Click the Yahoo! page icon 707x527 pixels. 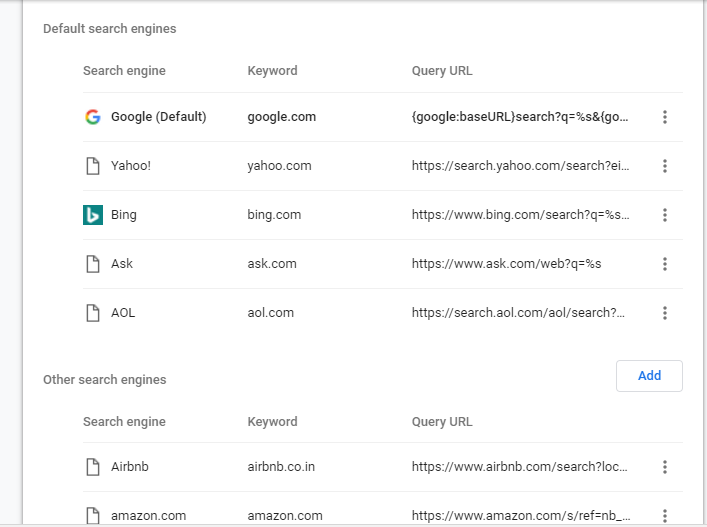(x=93, y=166)
